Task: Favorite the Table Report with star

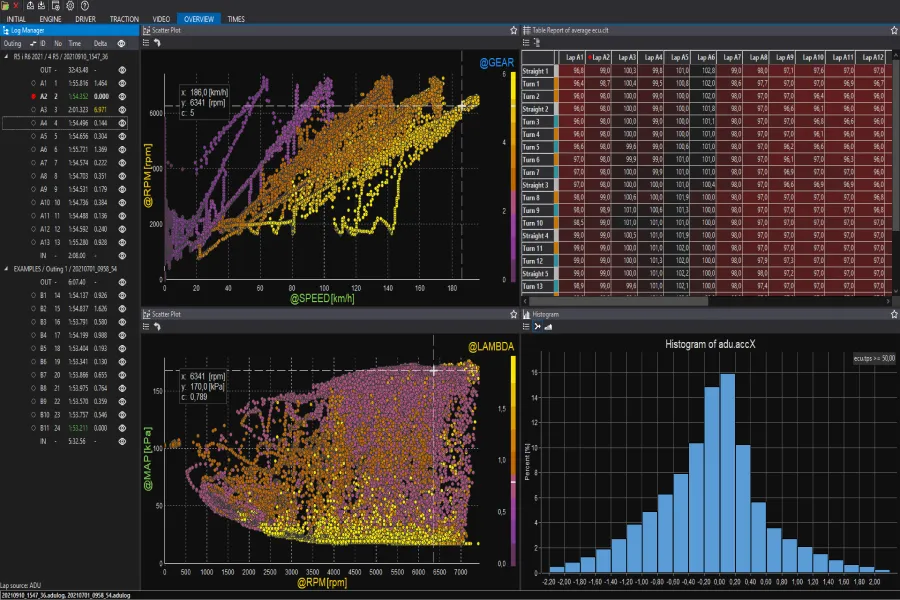Action: [894, 30]
